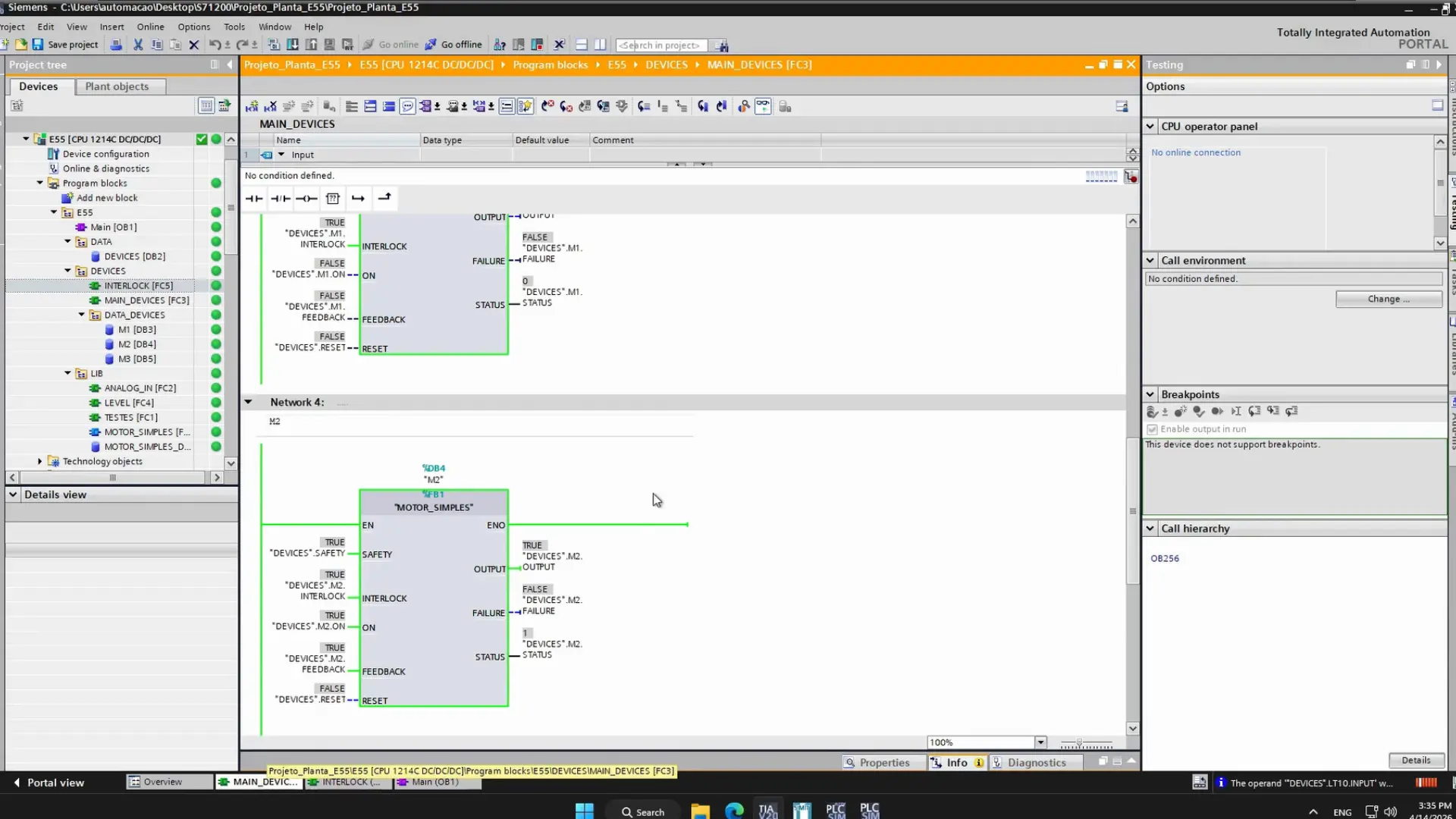
Task: Insert a normally open contact
Action: click(254, 199)
